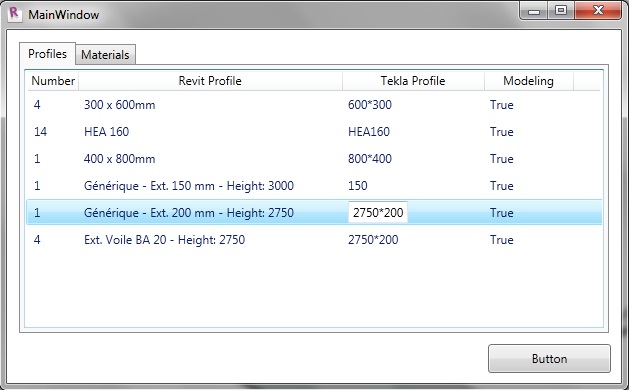
Task: Sort by the Number column header
Action: [53, 81]
